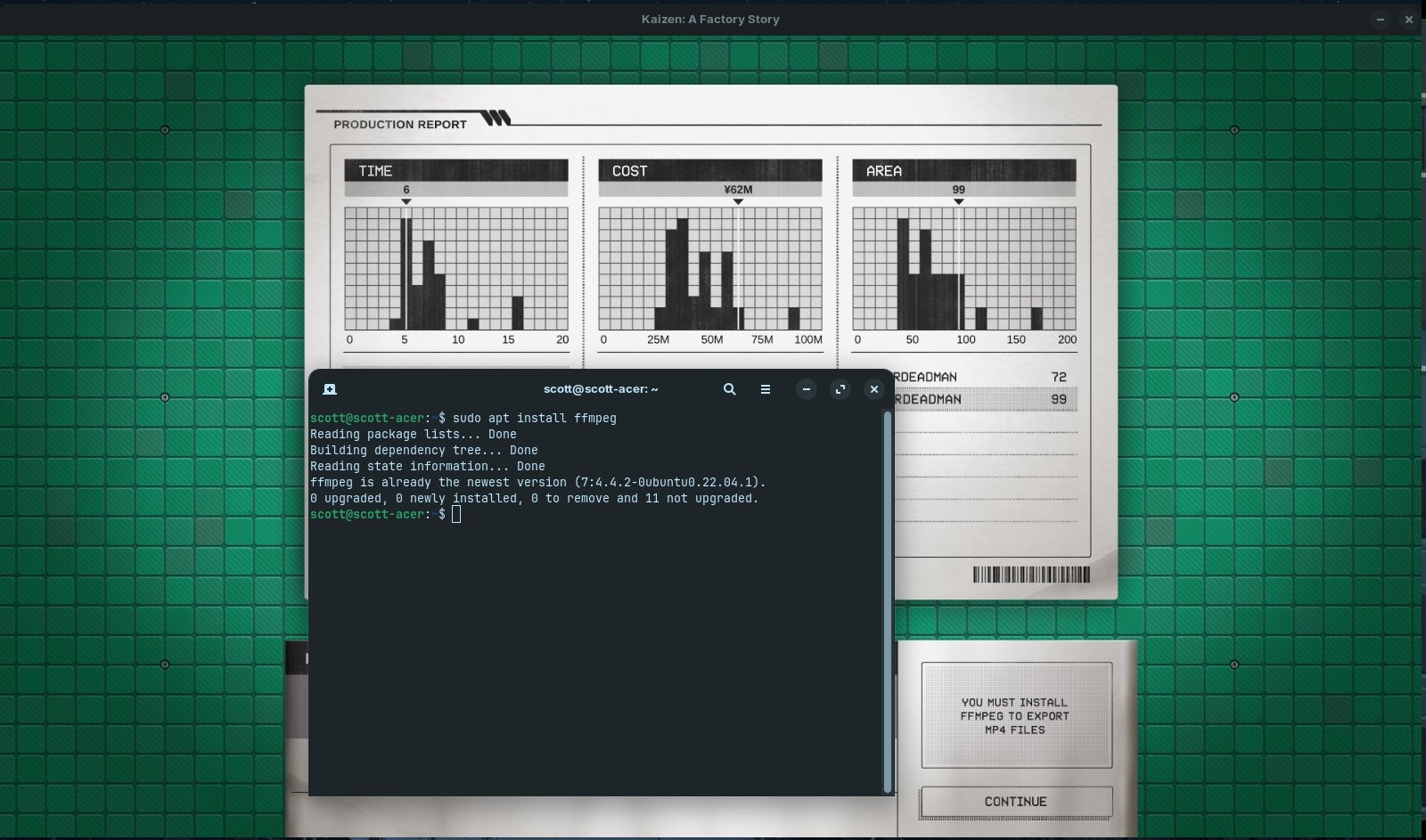Click the barcode on the report
Image resolution: width=1426 pixels, height=840 pixels.
pyautogui.click(x=1031, y=575)
